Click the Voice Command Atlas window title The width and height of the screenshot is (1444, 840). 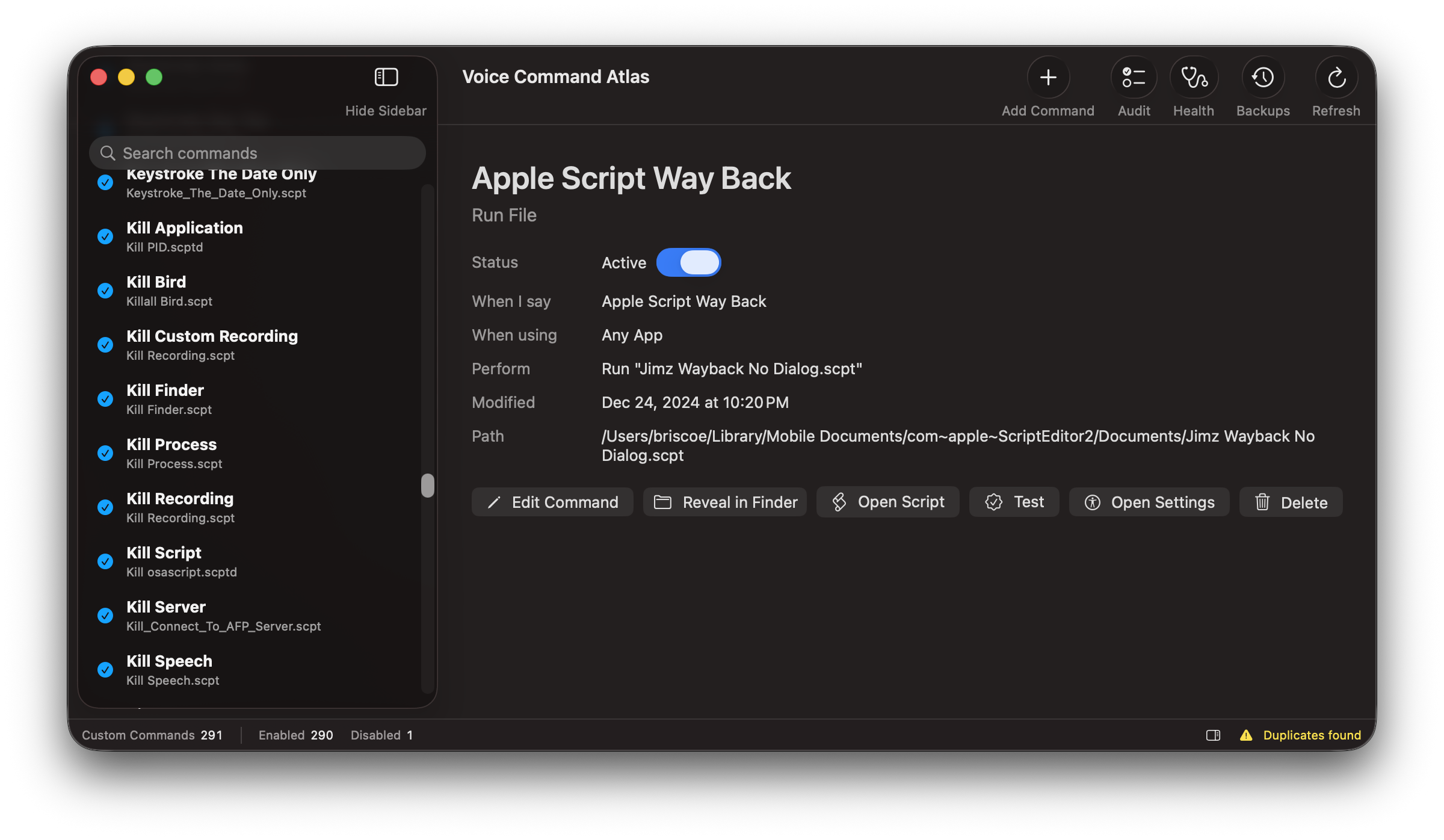pos(555,77)
